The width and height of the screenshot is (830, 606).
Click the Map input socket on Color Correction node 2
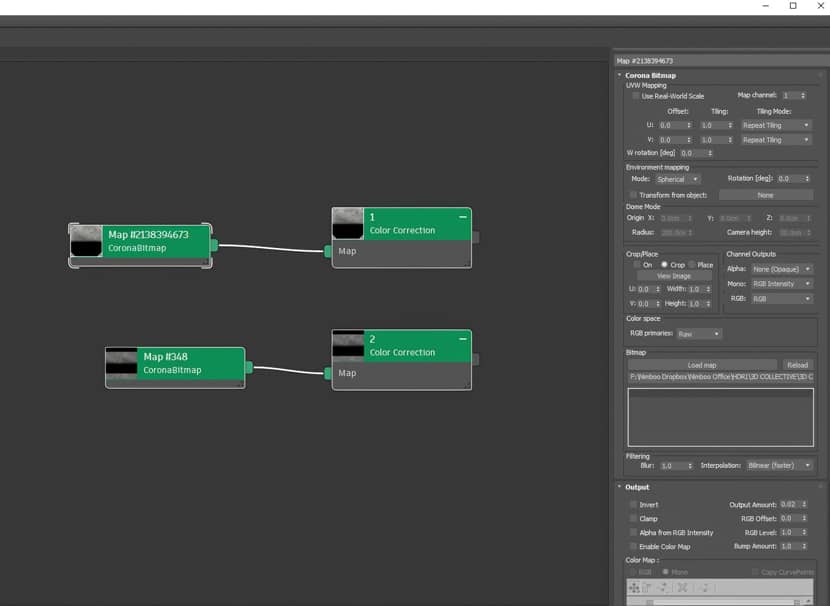pyautogui.click(x=328, y=373)
